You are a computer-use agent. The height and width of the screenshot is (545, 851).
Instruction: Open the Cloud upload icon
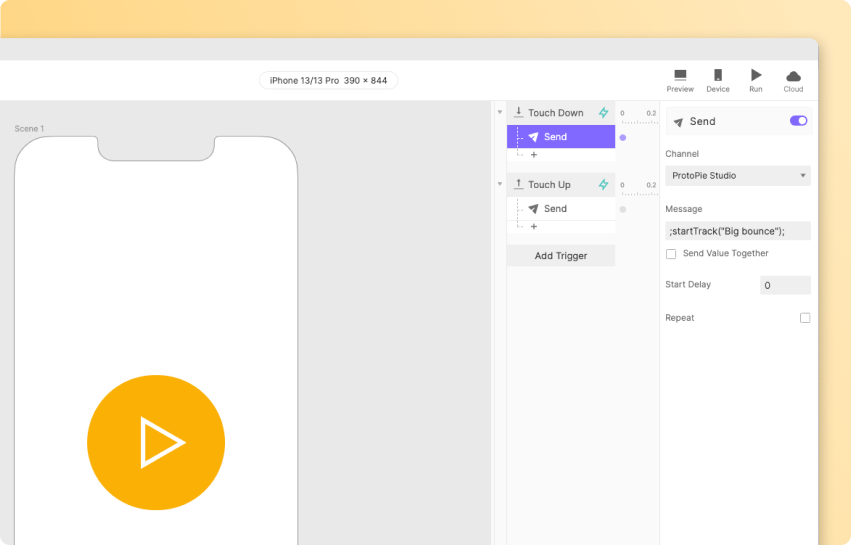(793, 81)
